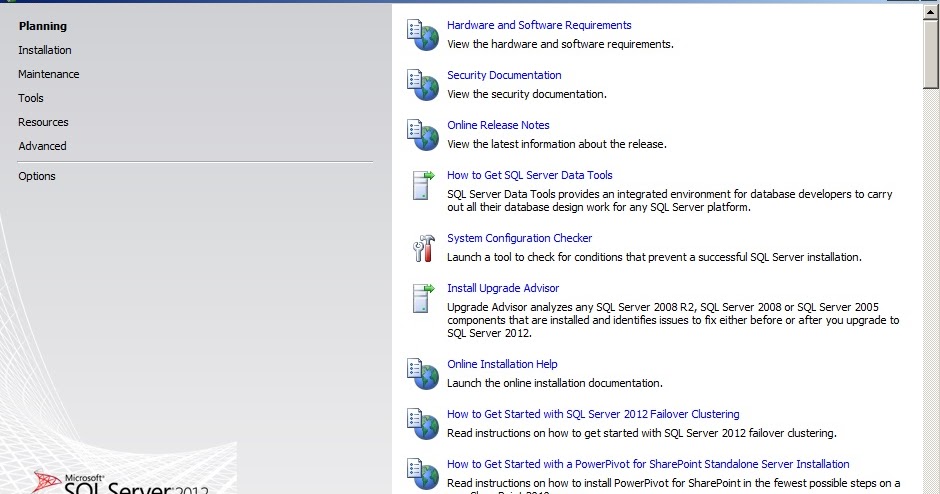Click the scrollbar track below the thumb

(930, 292)
